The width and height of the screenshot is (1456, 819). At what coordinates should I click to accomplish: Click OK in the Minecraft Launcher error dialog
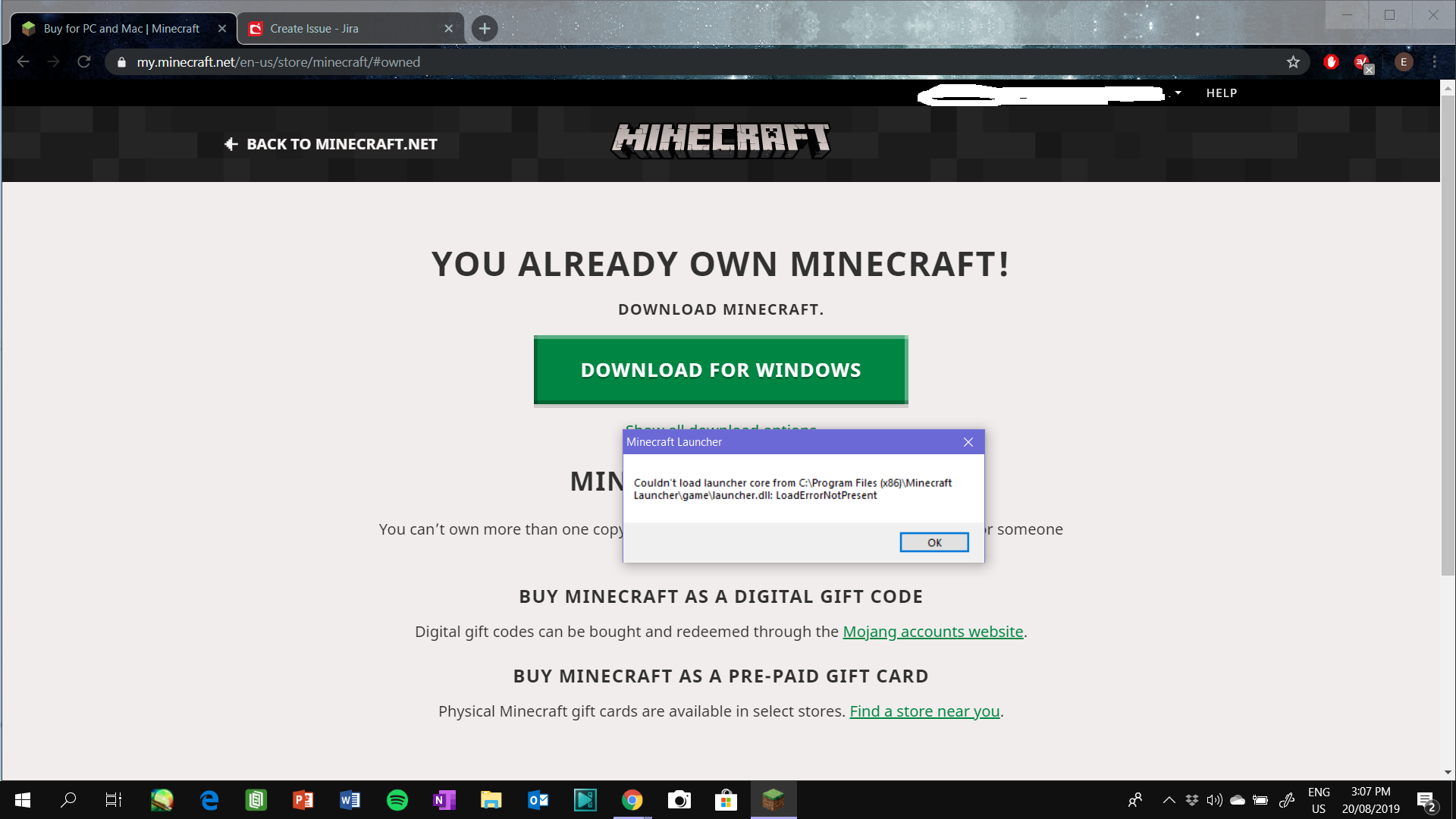click(934, 542)
